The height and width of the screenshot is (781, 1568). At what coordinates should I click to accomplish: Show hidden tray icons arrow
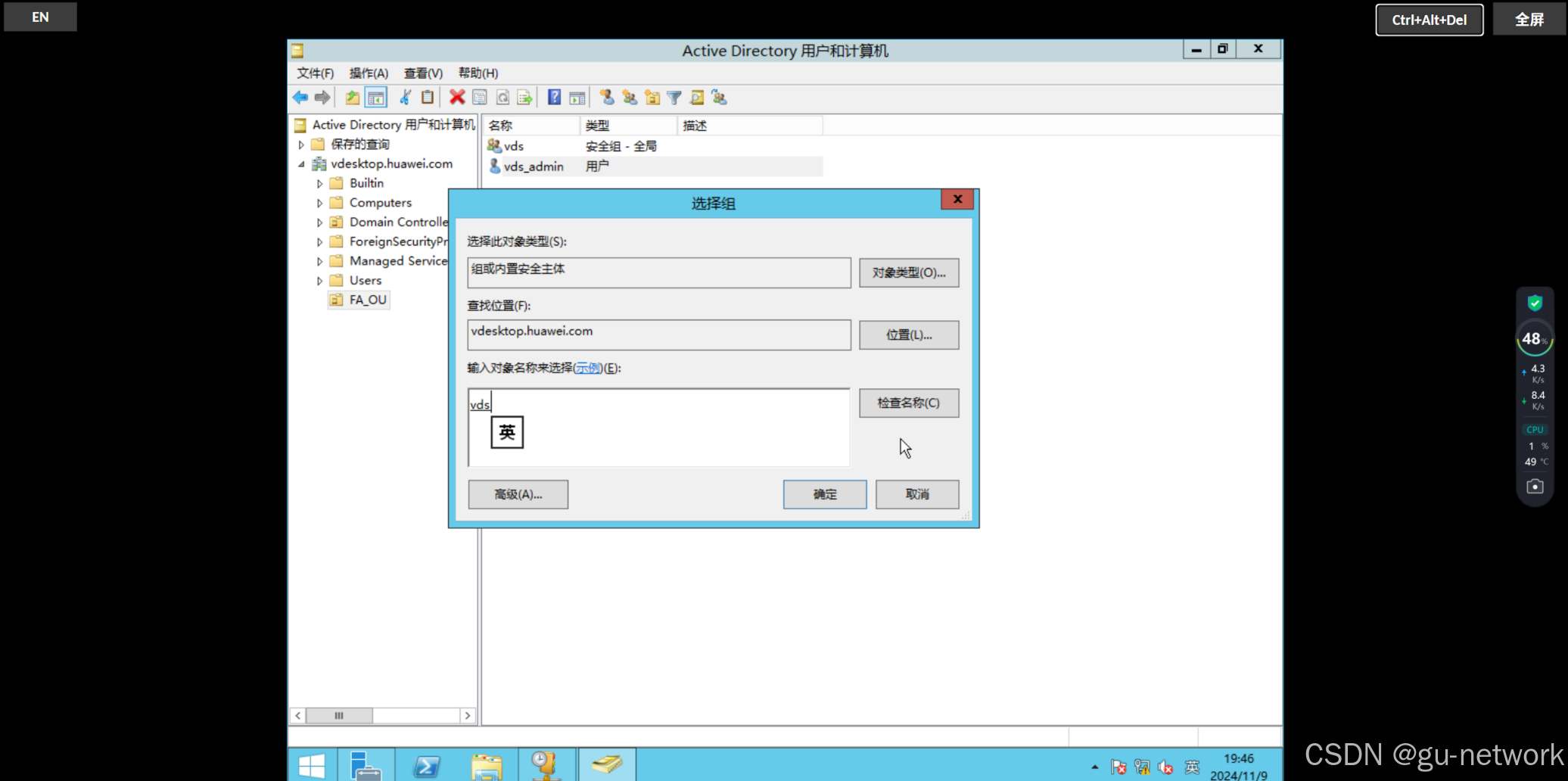point(1095,767)
